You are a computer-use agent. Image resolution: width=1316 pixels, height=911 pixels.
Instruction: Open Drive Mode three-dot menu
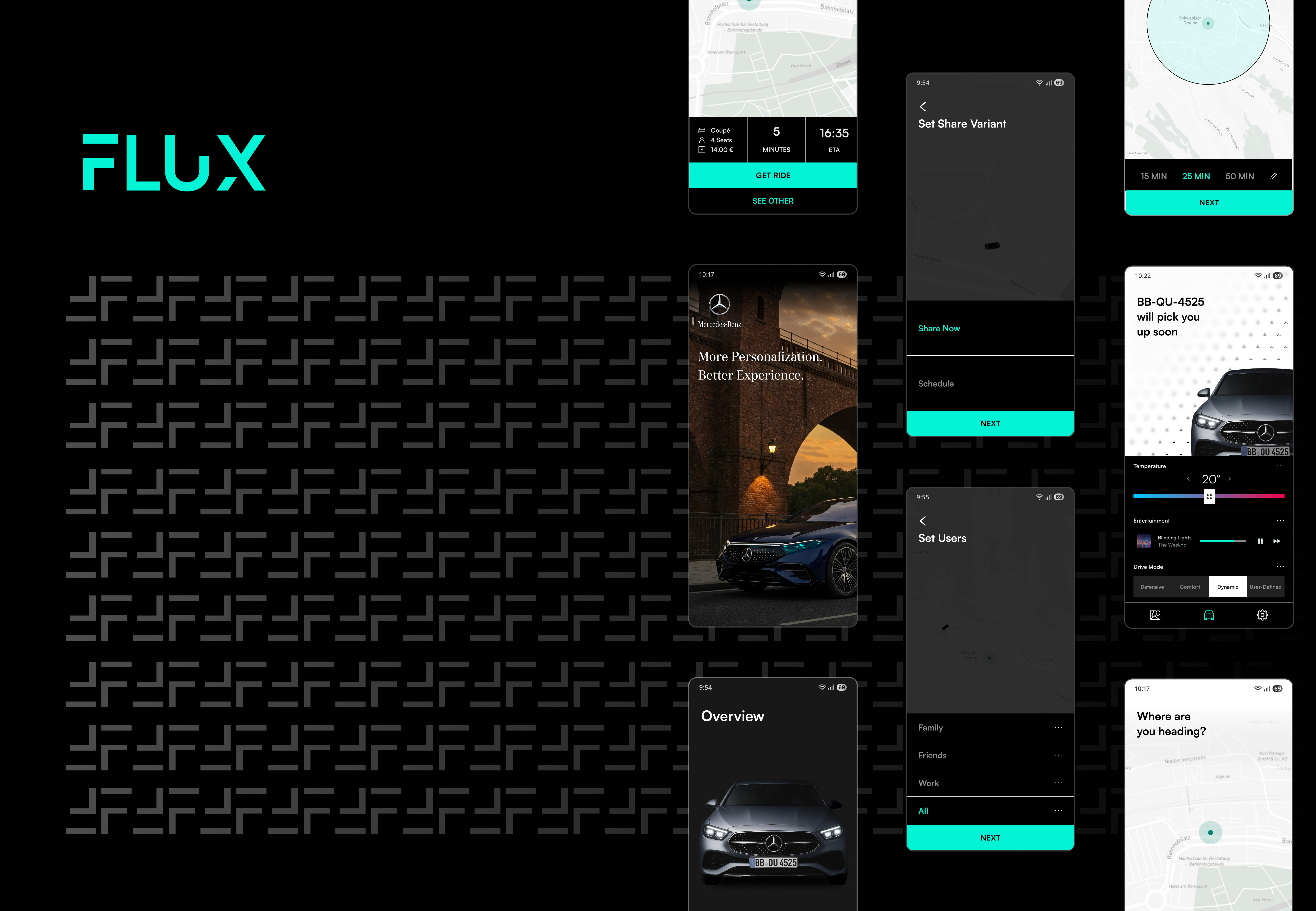(x=1280, y=567)
